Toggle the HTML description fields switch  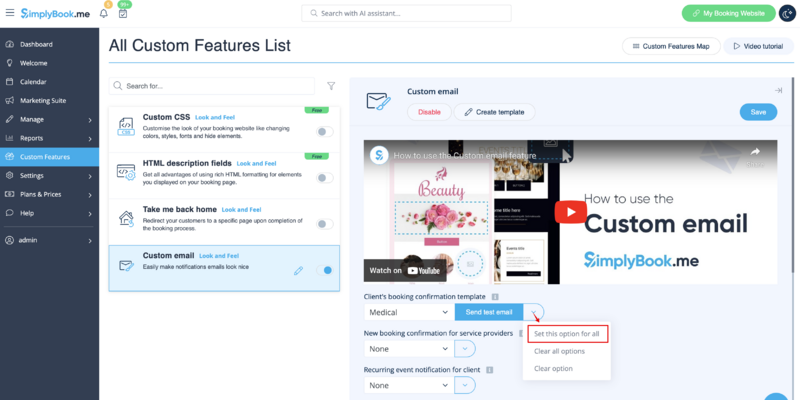[x=324, y=178]
